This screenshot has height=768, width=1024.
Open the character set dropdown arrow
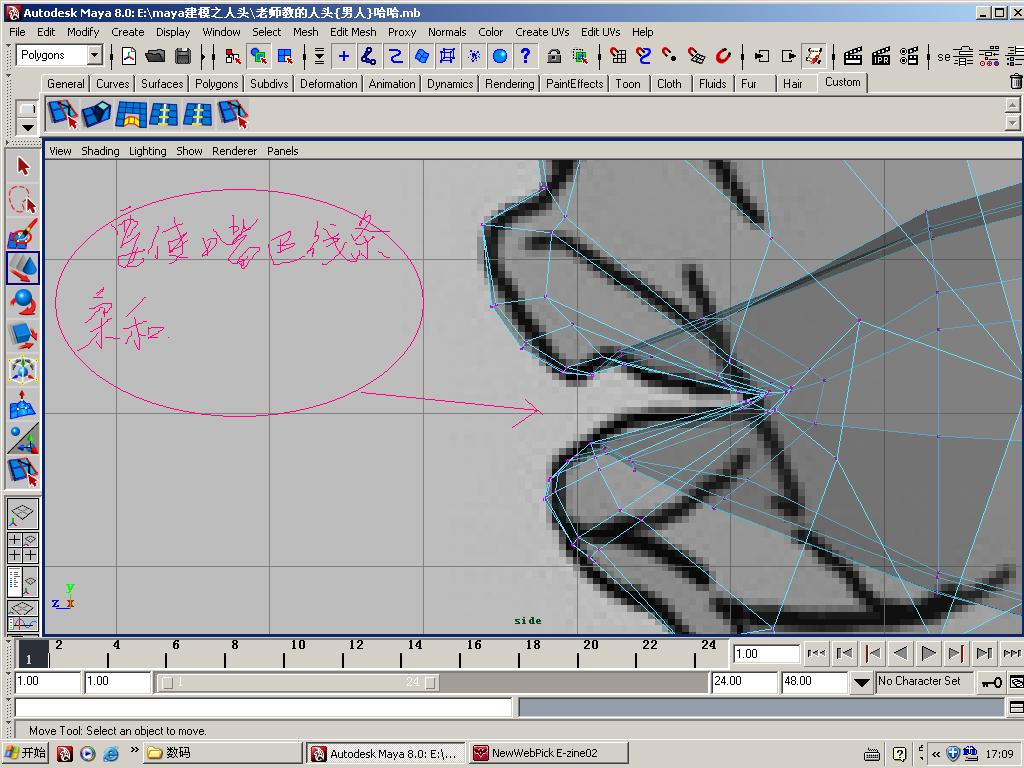click(861, 682)
